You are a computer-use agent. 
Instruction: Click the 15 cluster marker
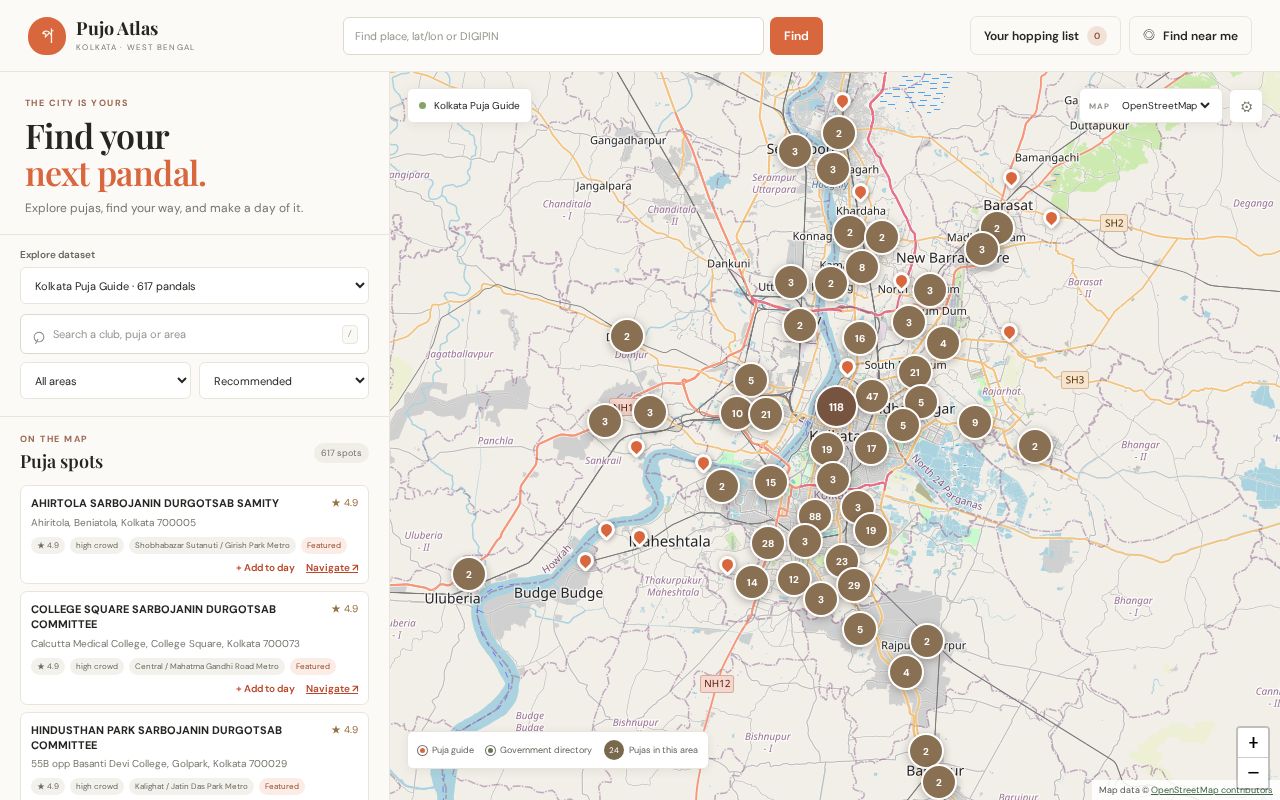[x=771, y=483]
